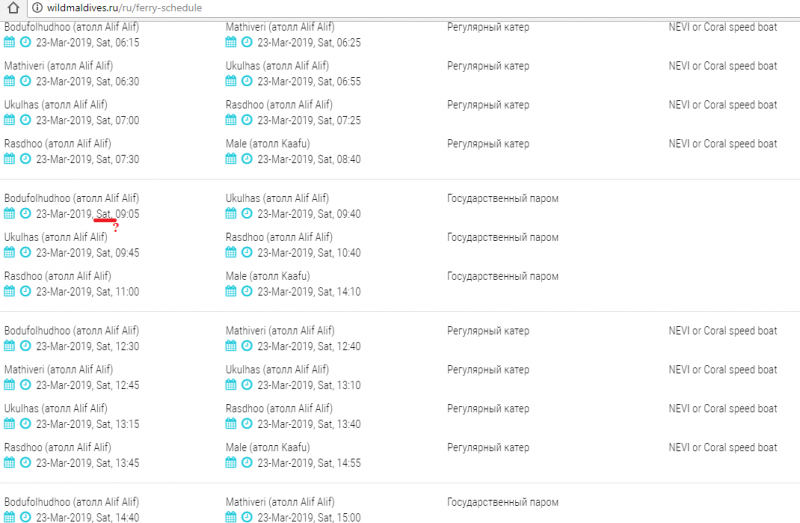The width and height of the screenshot is (800, 523).
Task: Click clock icon beside 14:40 departure
Action: pos(25,517)
